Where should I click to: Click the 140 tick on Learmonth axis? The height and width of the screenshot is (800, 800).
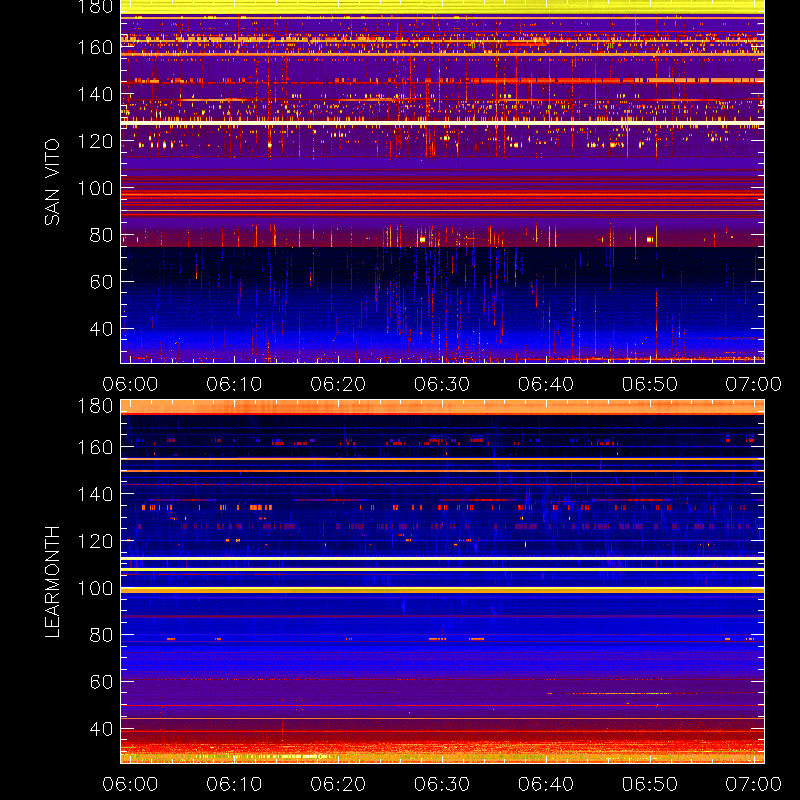pos(95,494)
